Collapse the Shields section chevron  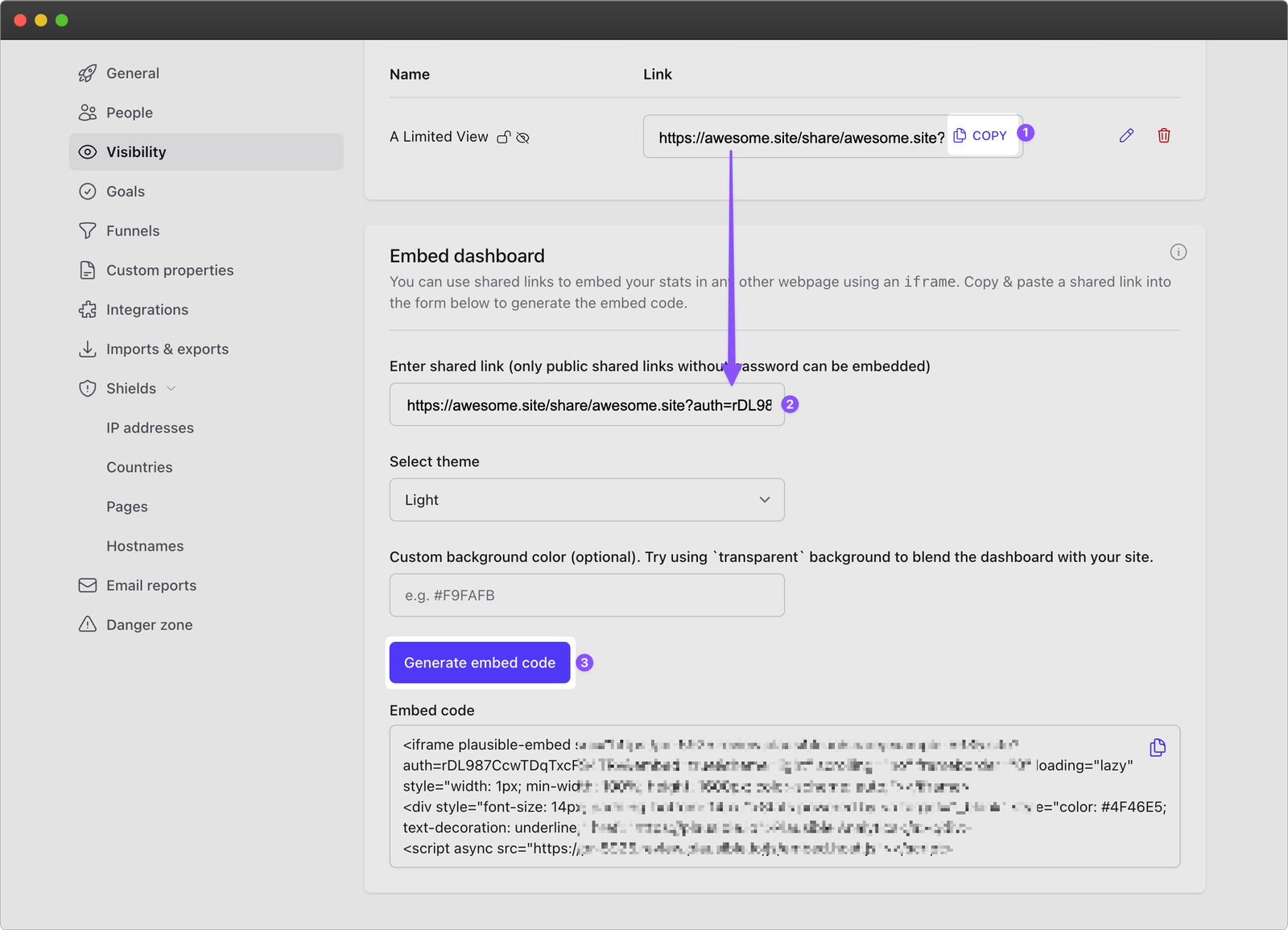tap(171, 388)
